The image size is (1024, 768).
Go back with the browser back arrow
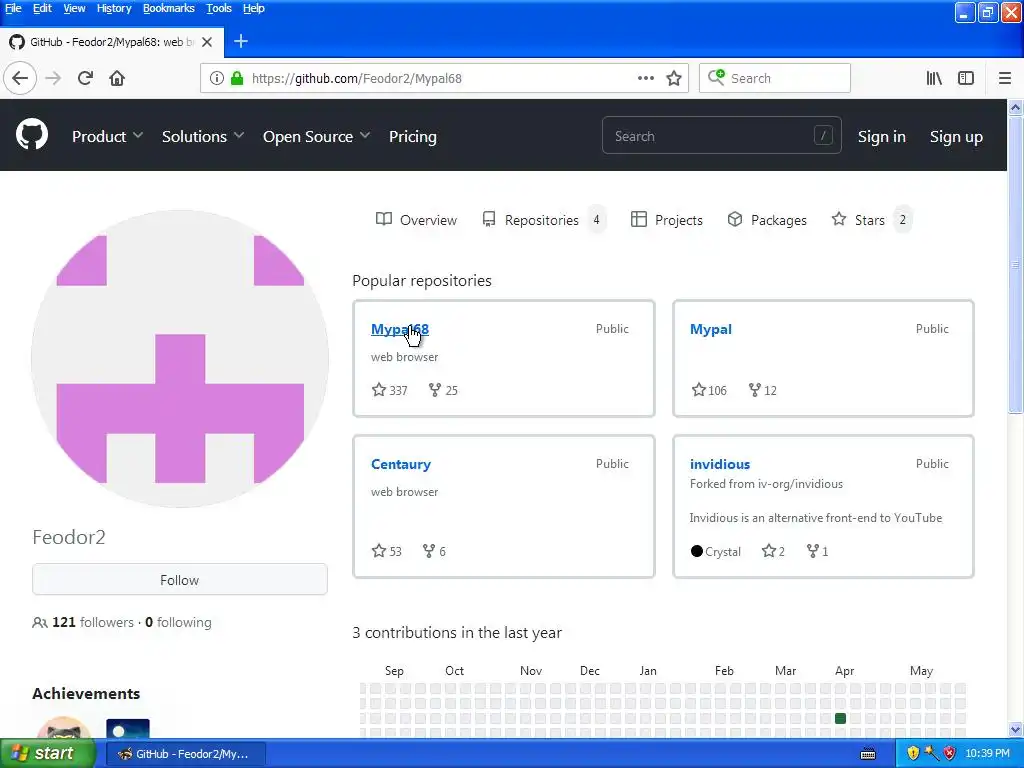click(20, 78)
